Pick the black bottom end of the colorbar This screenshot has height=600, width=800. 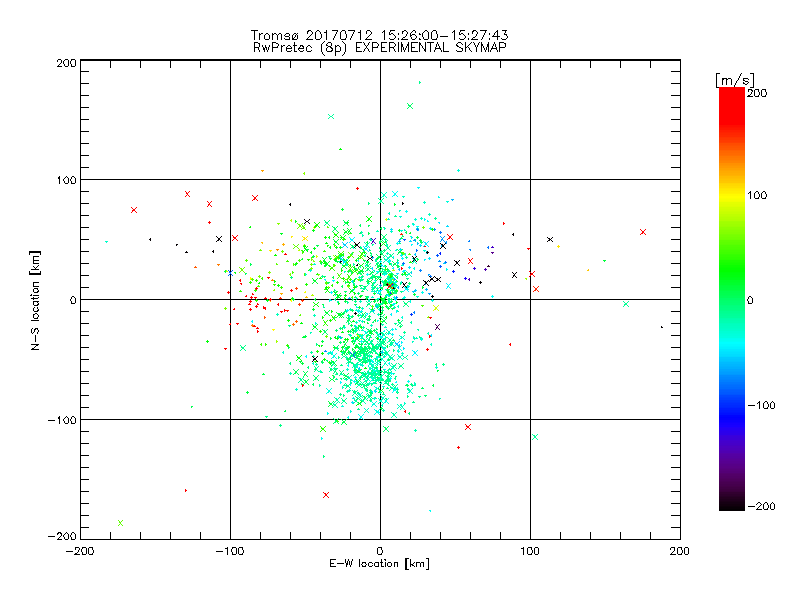732,503
